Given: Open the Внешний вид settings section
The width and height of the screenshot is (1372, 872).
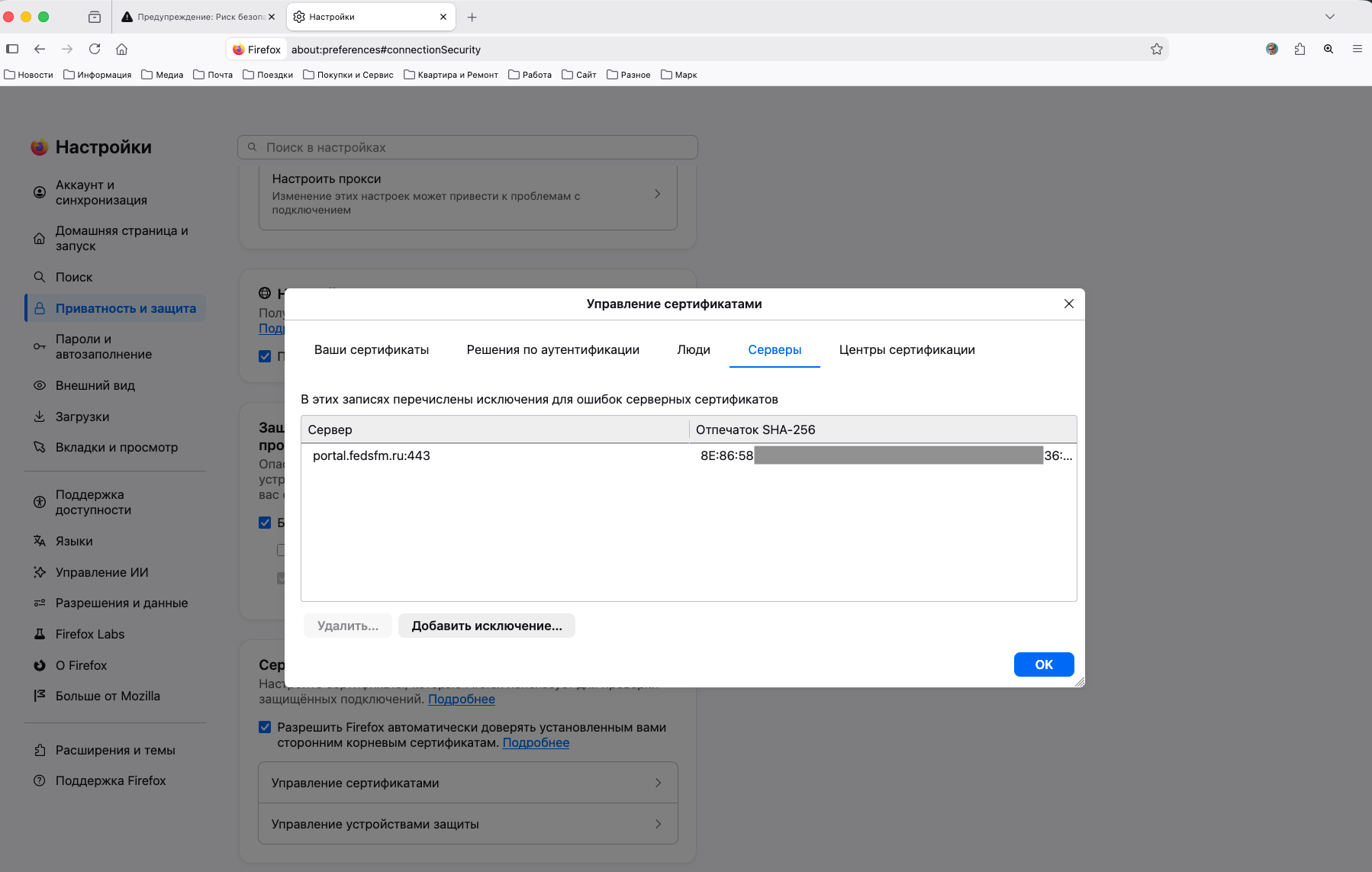Looking at the screenshot, I should point(115,385).
